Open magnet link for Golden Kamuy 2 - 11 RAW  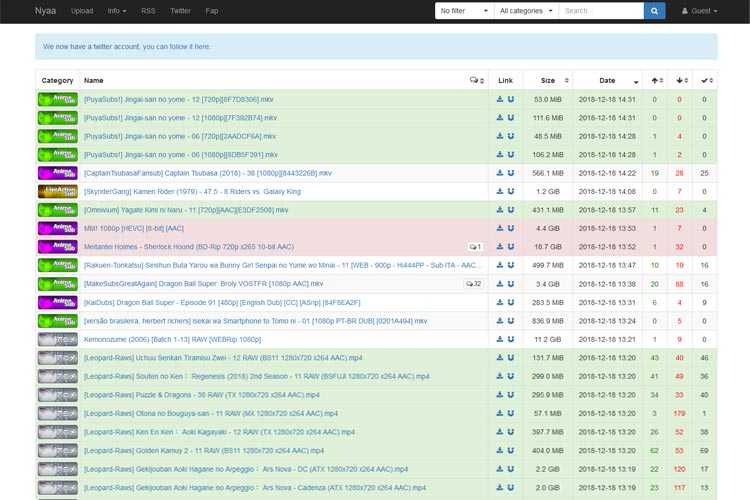(511, 450)
